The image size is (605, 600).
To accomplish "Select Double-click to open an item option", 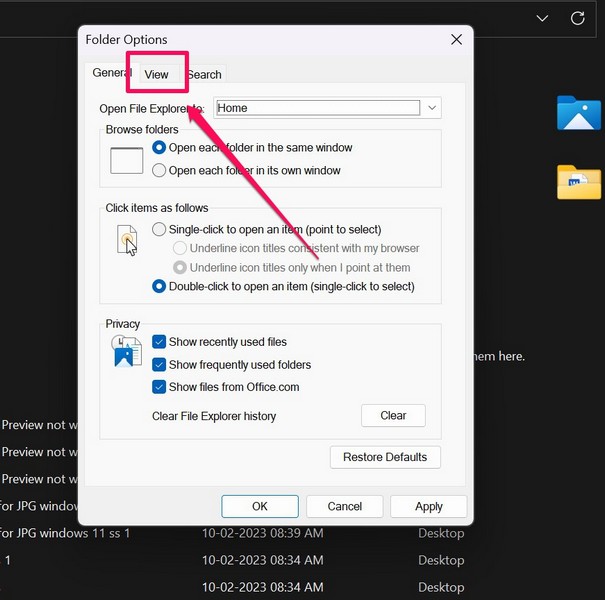I will pyautogui.click(x=159, y=286).
